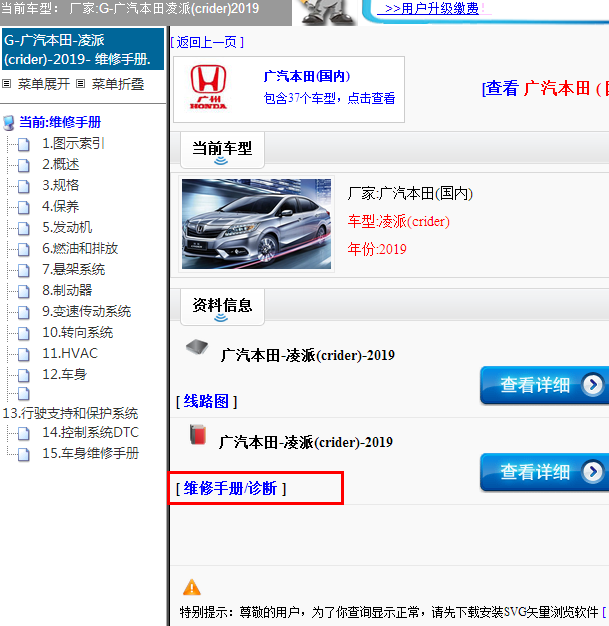Select 15.车身维修手册 chapter

[x=90, y=454]
